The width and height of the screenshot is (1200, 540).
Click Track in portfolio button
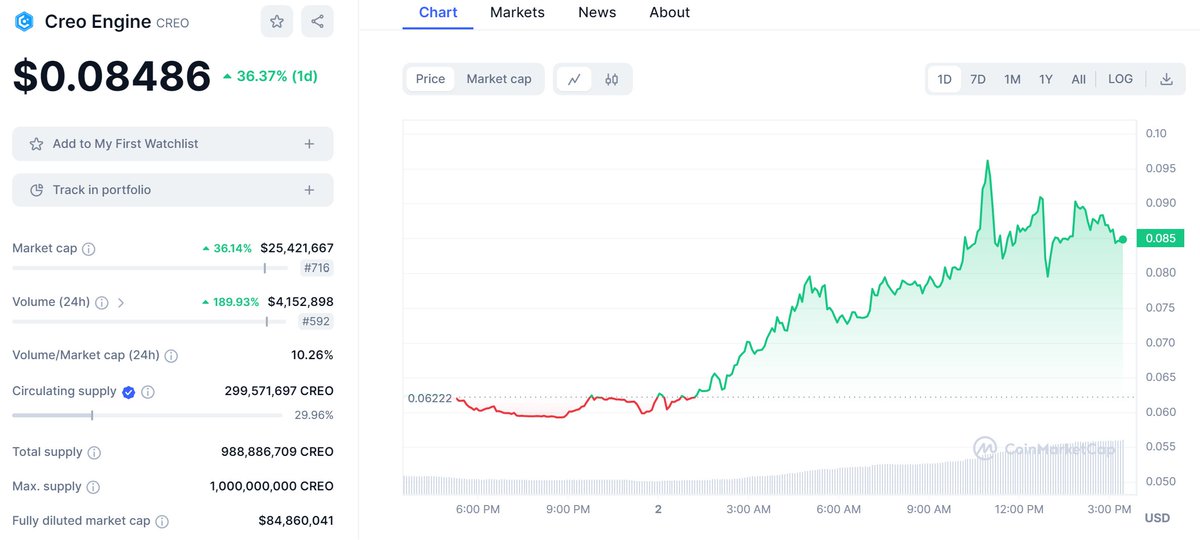tap(173, 190)
